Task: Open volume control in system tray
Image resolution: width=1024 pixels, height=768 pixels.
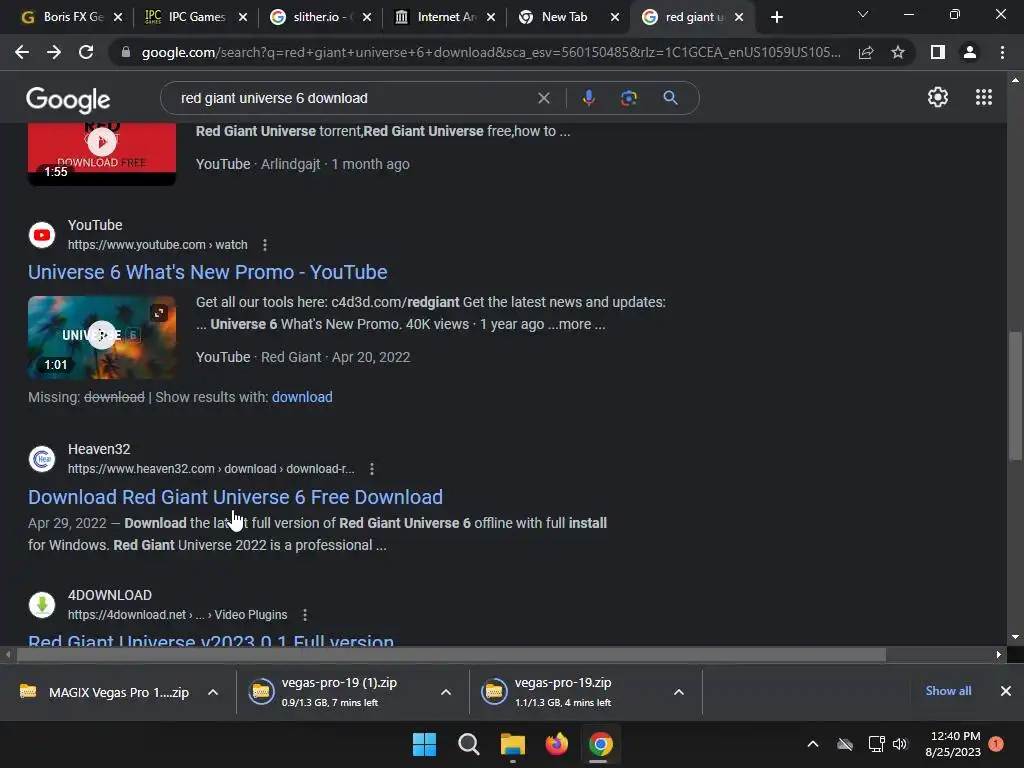Action: point(900,744)
